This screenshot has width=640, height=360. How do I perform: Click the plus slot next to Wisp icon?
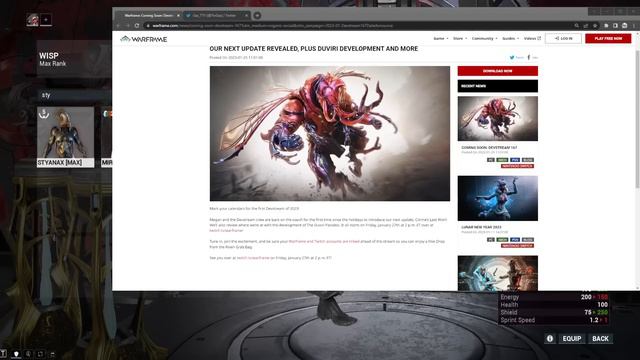coord(46,20)
